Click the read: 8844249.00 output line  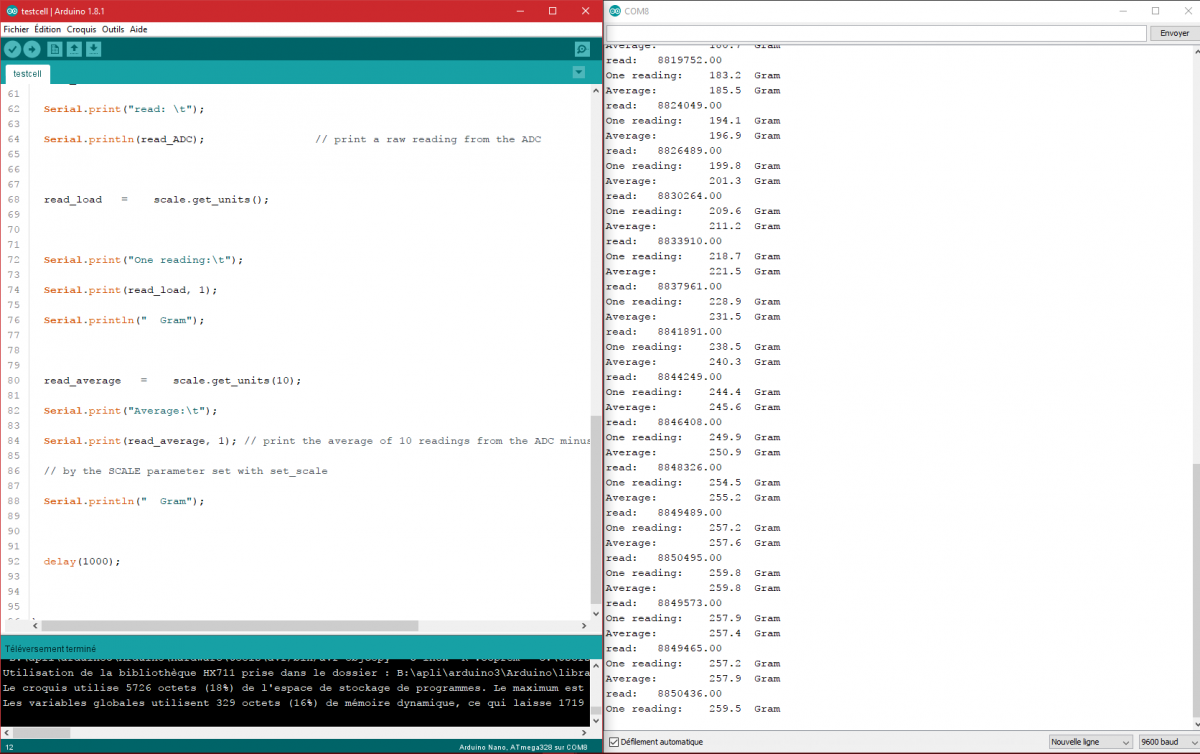(664, 377)
